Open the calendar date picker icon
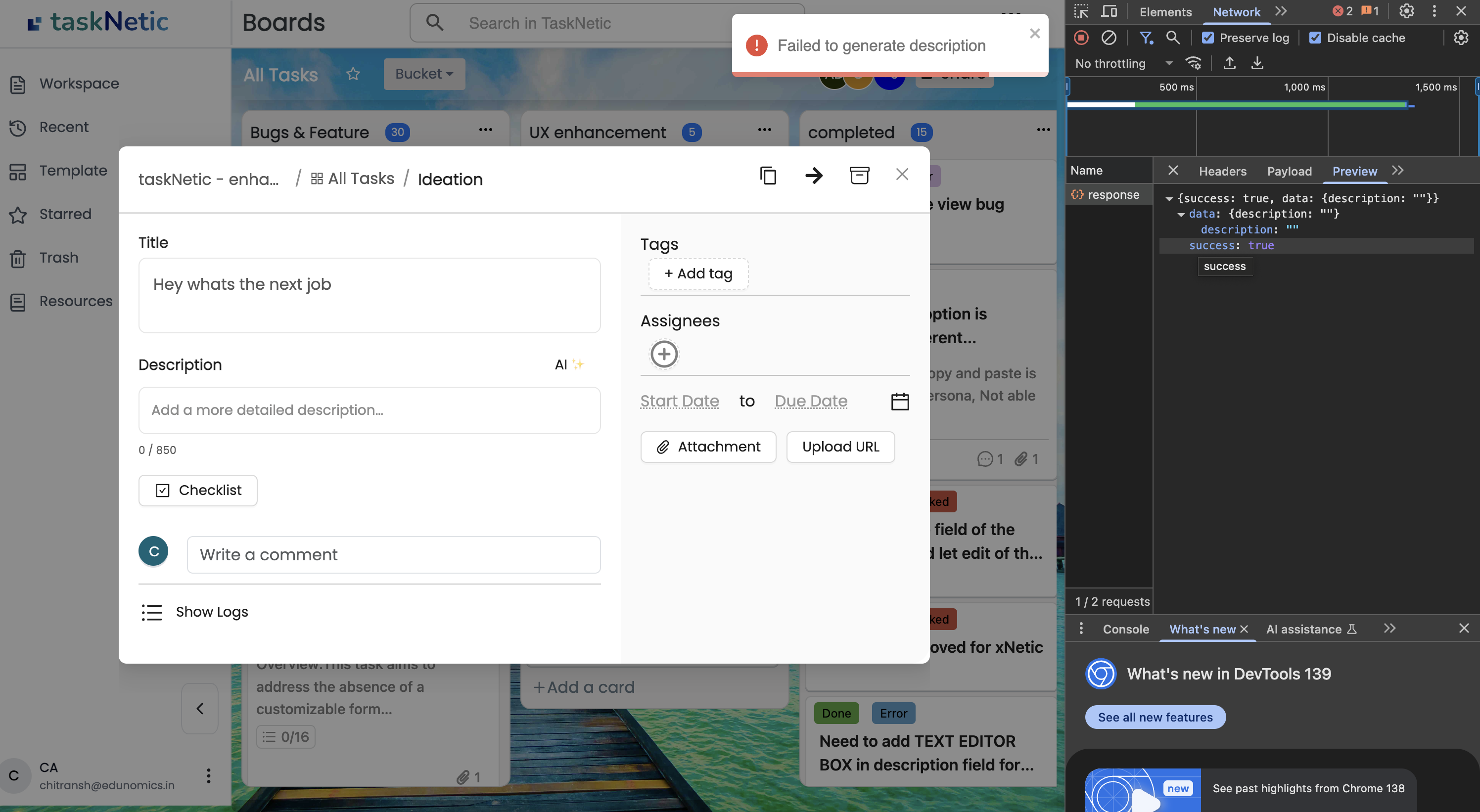Screen dimensions: 1480x812 click(899, 402)
